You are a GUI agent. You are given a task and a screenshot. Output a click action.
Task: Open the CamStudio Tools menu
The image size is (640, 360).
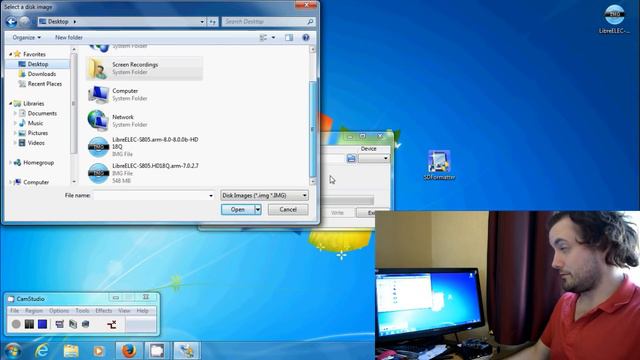82,311
